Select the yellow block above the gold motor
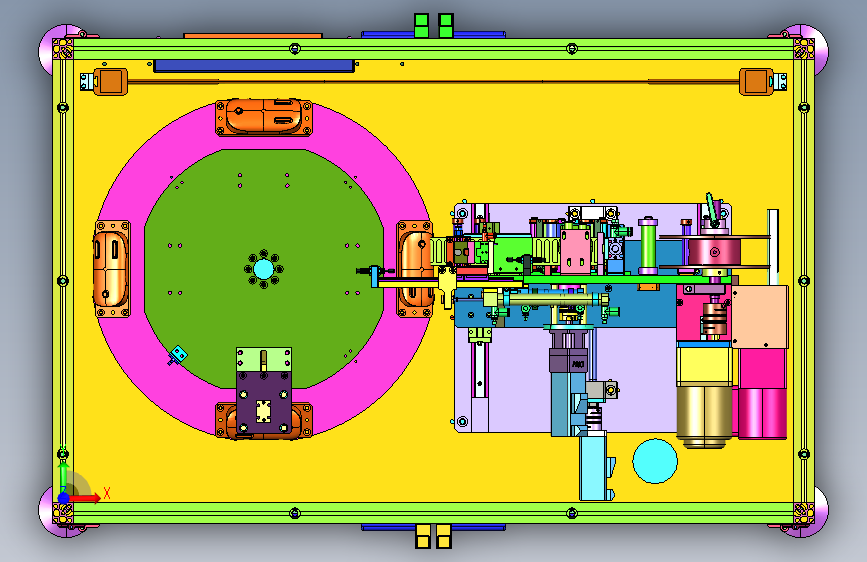The image size is (867, 562). tap(704, 365)
